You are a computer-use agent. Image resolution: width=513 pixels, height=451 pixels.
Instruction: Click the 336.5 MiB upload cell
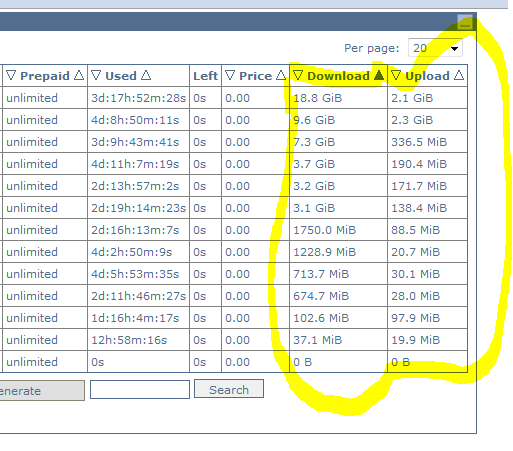coord(428,142)
